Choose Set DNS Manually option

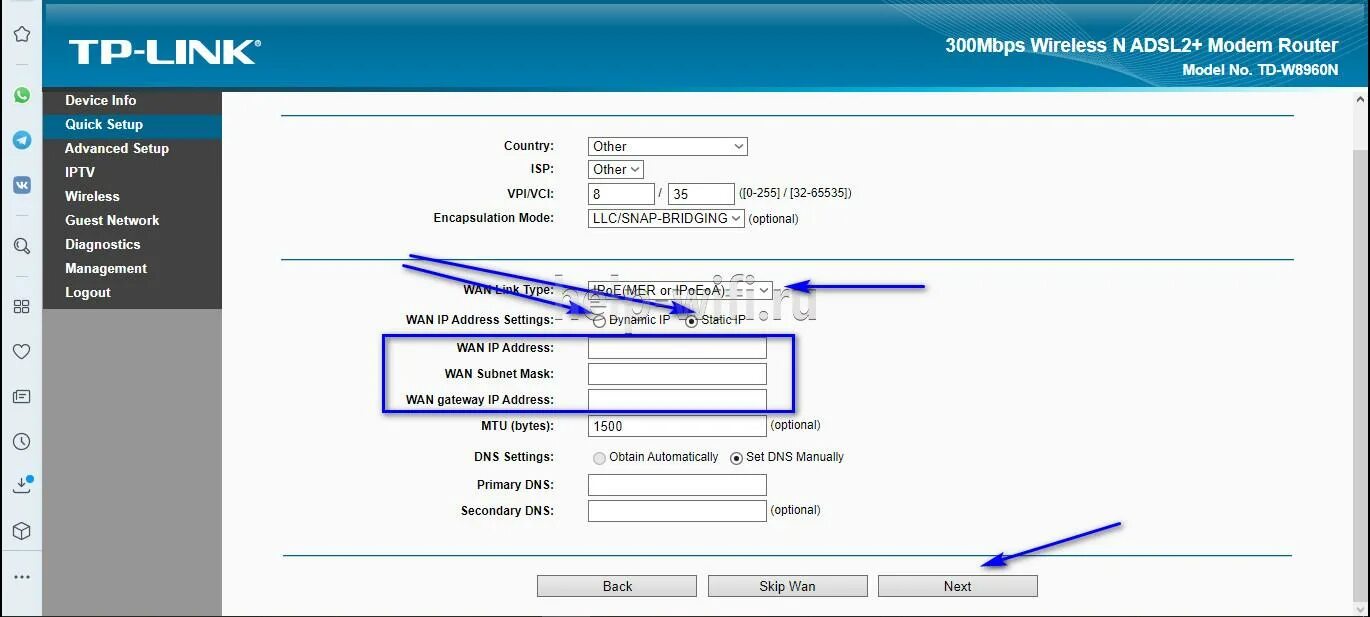(737, 458)
